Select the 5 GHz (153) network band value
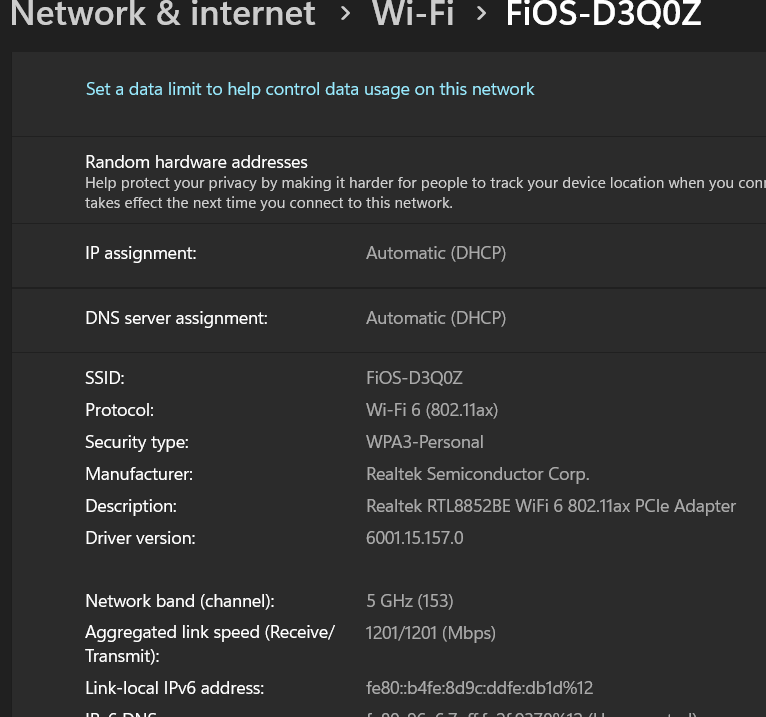Screen dimensions: 766x717 [410, 601]
